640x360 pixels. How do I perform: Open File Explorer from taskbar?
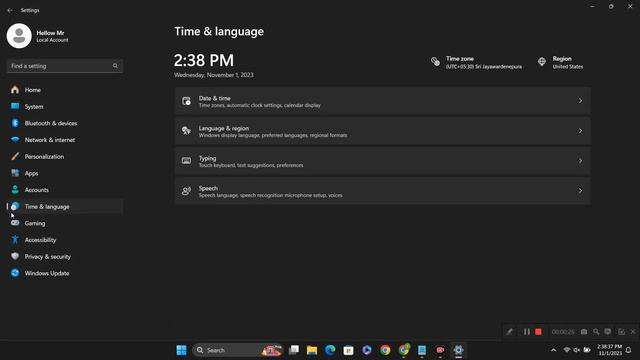point(312,350)
